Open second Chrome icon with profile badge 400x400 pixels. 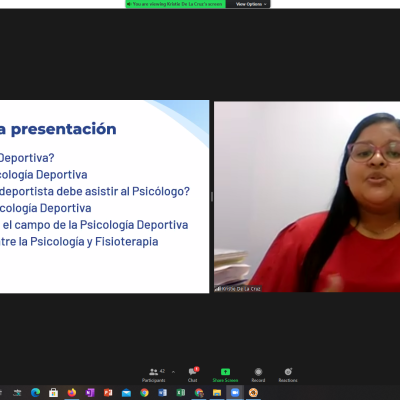point(199,393)
